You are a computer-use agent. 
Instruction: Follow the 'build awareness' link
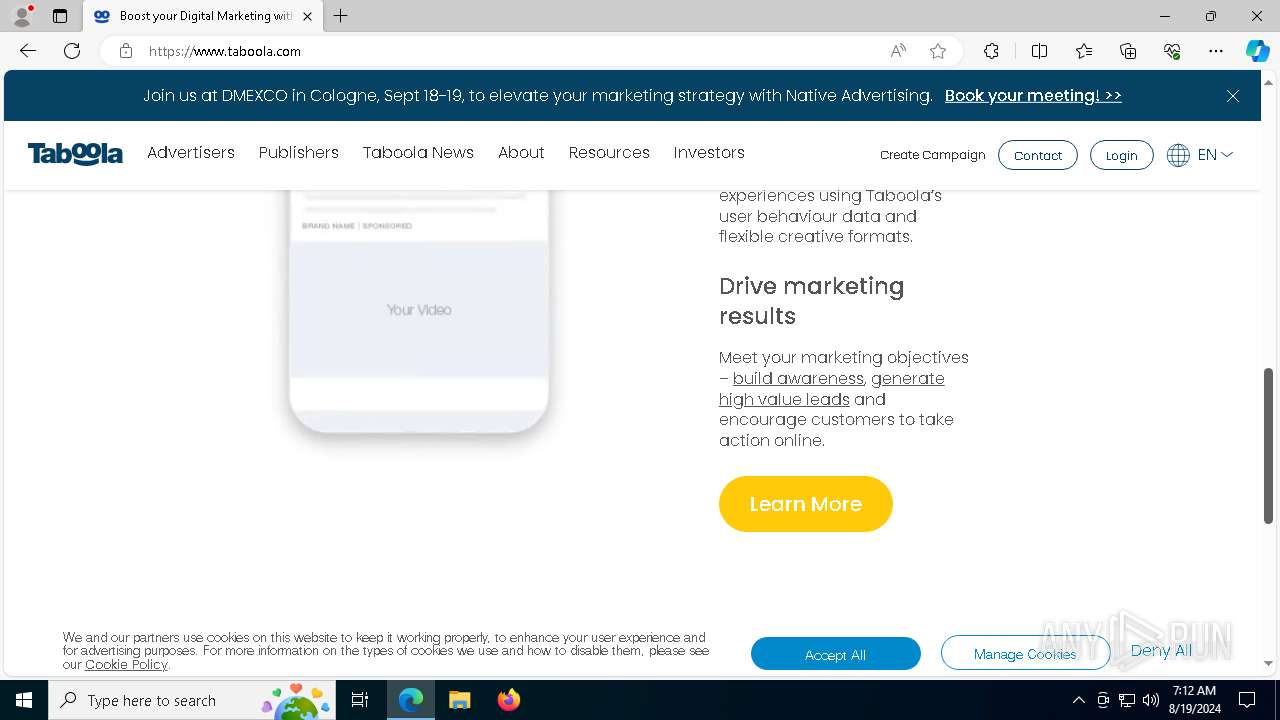pyautogui.click(x=798, y=378)
